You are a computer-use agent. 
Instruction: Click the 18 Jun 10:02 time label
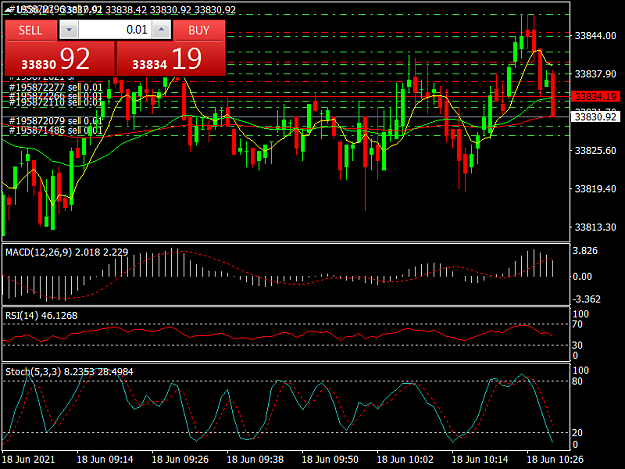[x=405, y=459]
